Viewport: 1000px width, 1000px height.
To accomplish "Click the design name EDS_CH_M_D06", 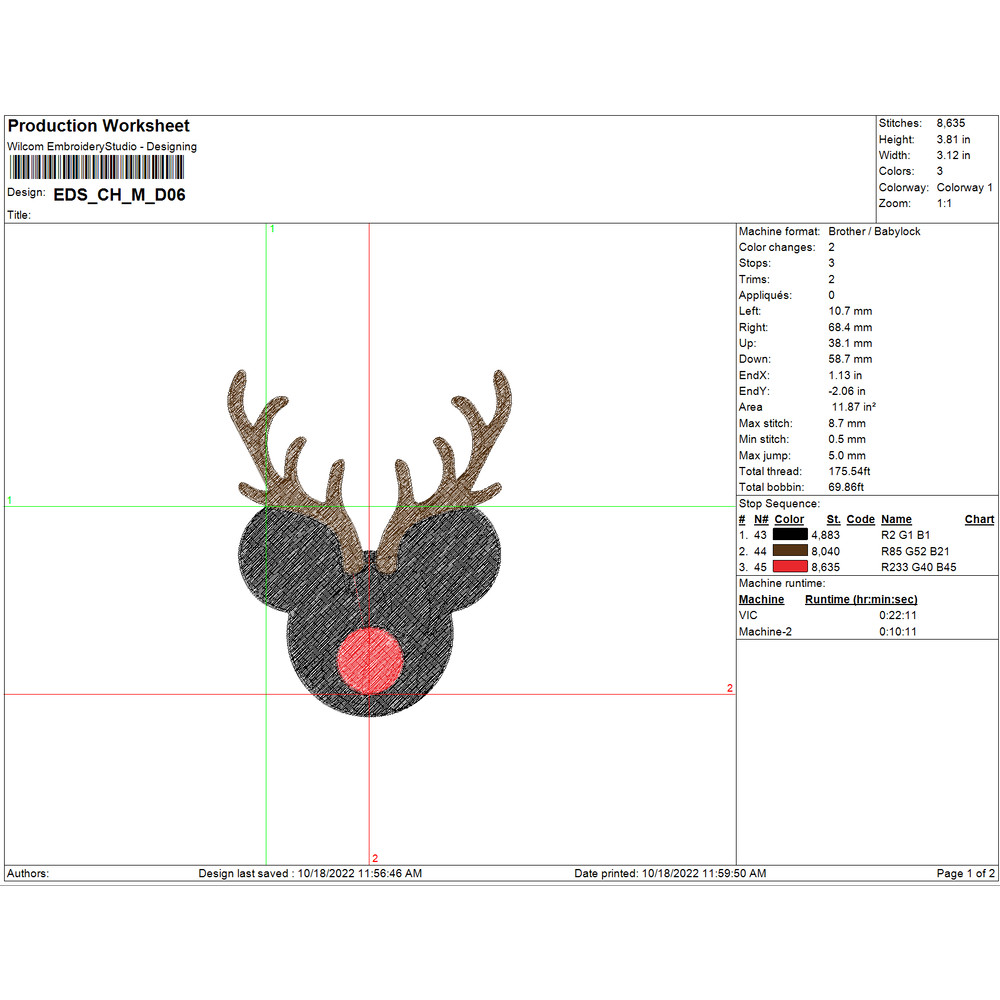I will coord(119,195).
